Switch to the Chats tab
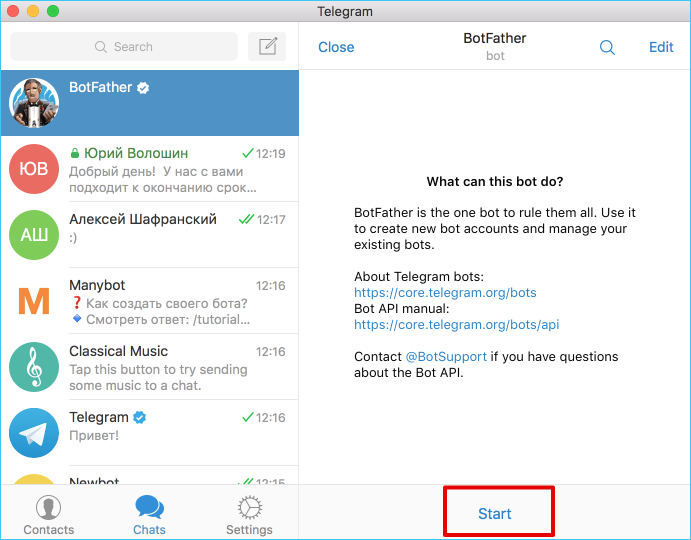 coord(149,514)
